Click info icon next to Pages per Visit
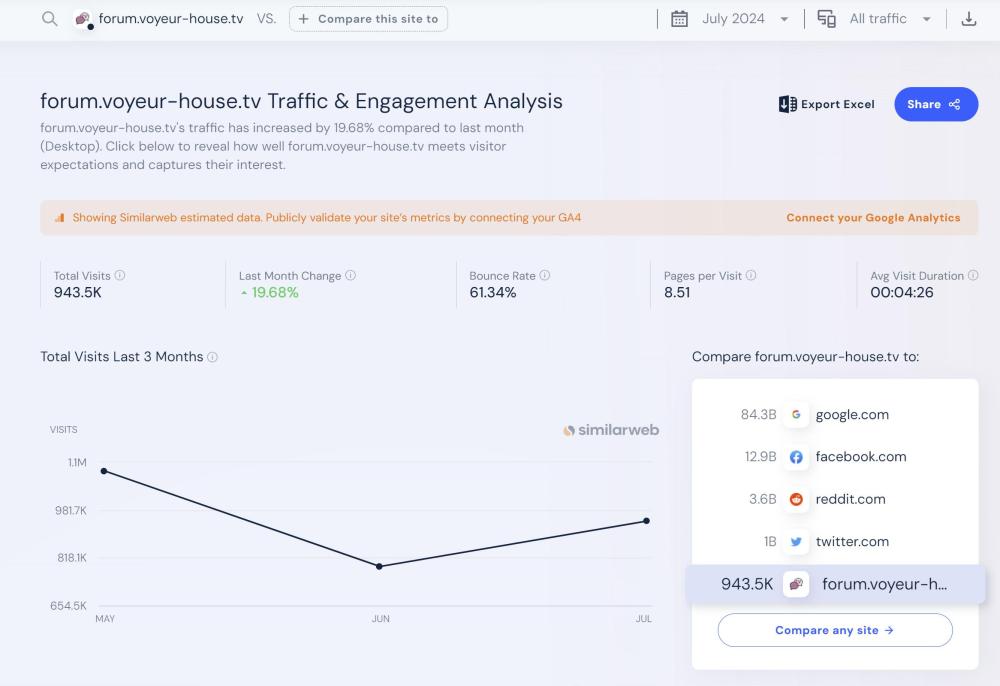 pos(751,276)
